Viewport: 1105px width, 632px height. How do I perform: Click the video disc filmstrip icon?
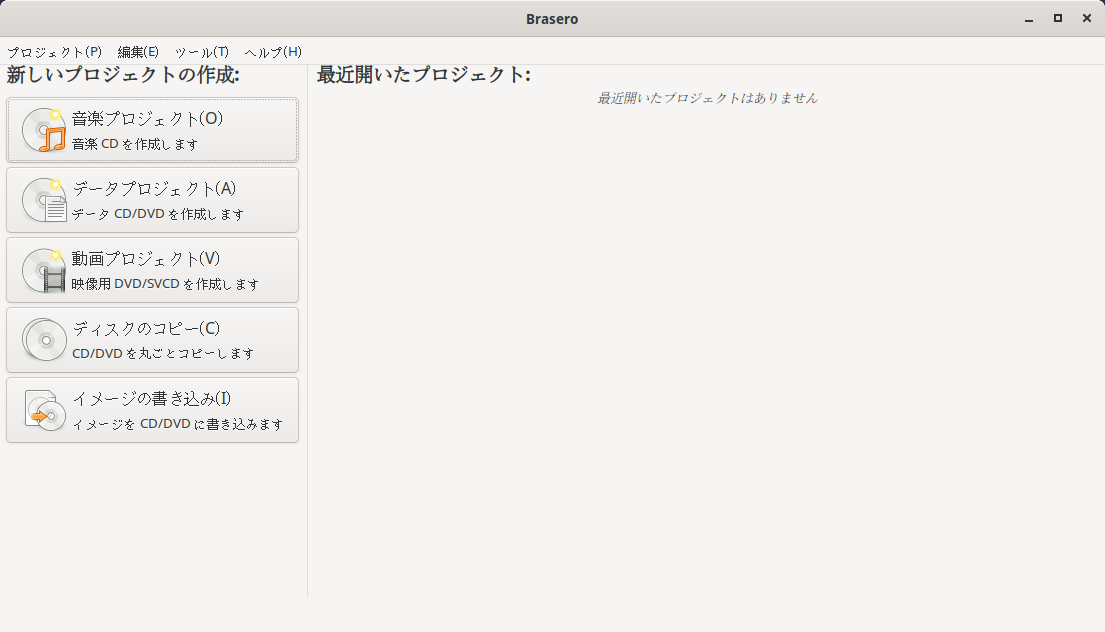(x=44, y=270)
